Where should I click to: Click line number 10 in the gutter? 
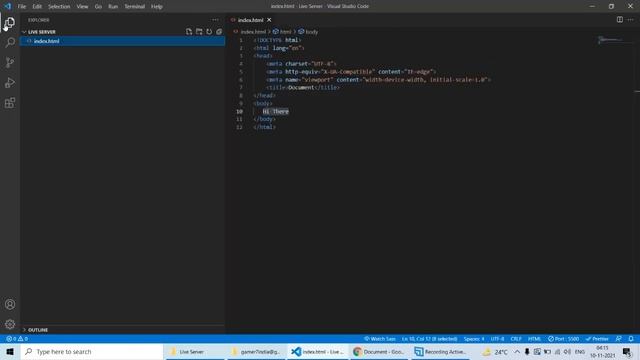click(x=239, y=111)
